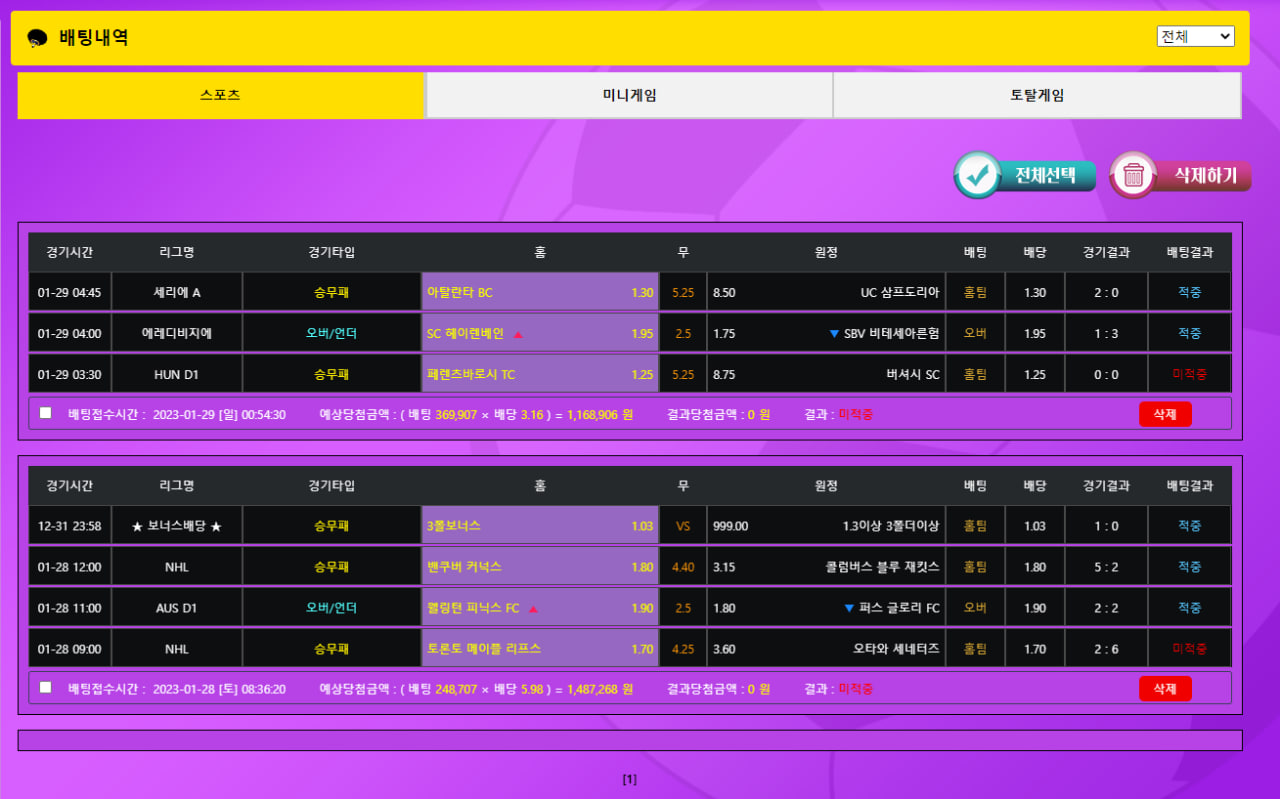Click the 아탈란타 BC home odds cell

(540, 293)
